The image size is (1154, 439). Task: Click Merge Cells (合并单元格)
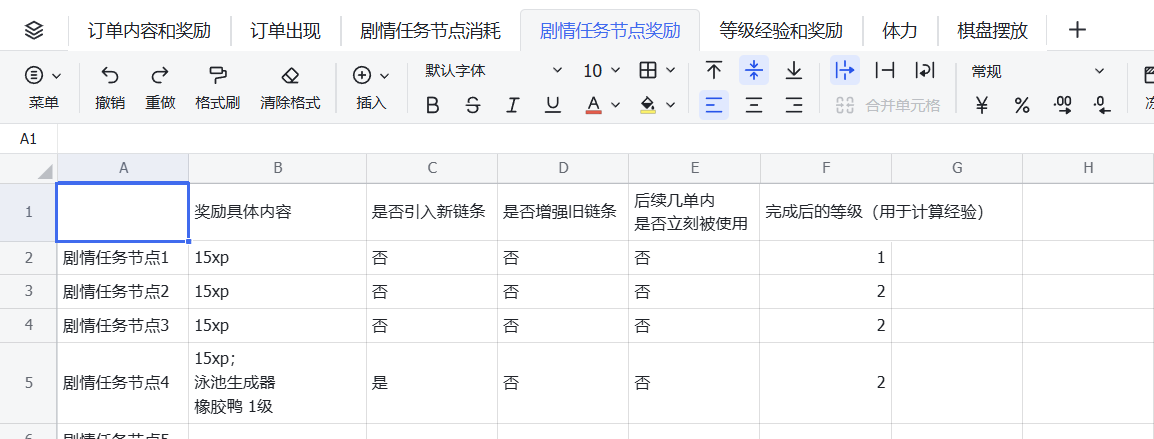click(x=888, y=105)
